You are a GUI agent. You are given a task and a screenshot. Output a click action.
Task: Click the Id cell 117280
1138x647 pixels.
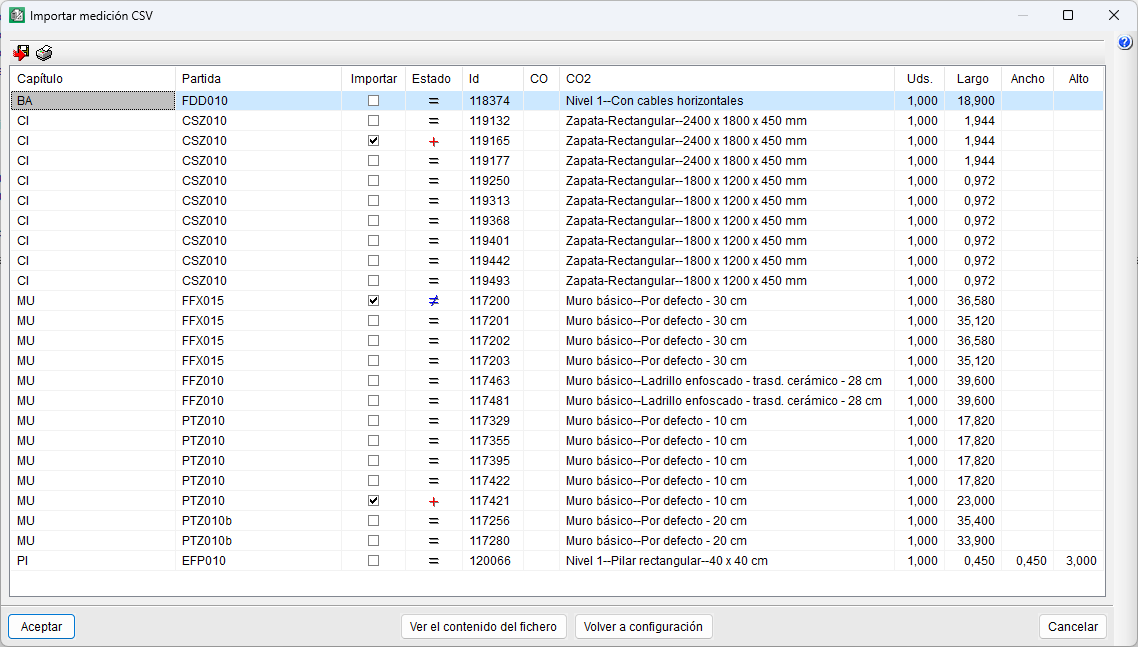[492, 540]
